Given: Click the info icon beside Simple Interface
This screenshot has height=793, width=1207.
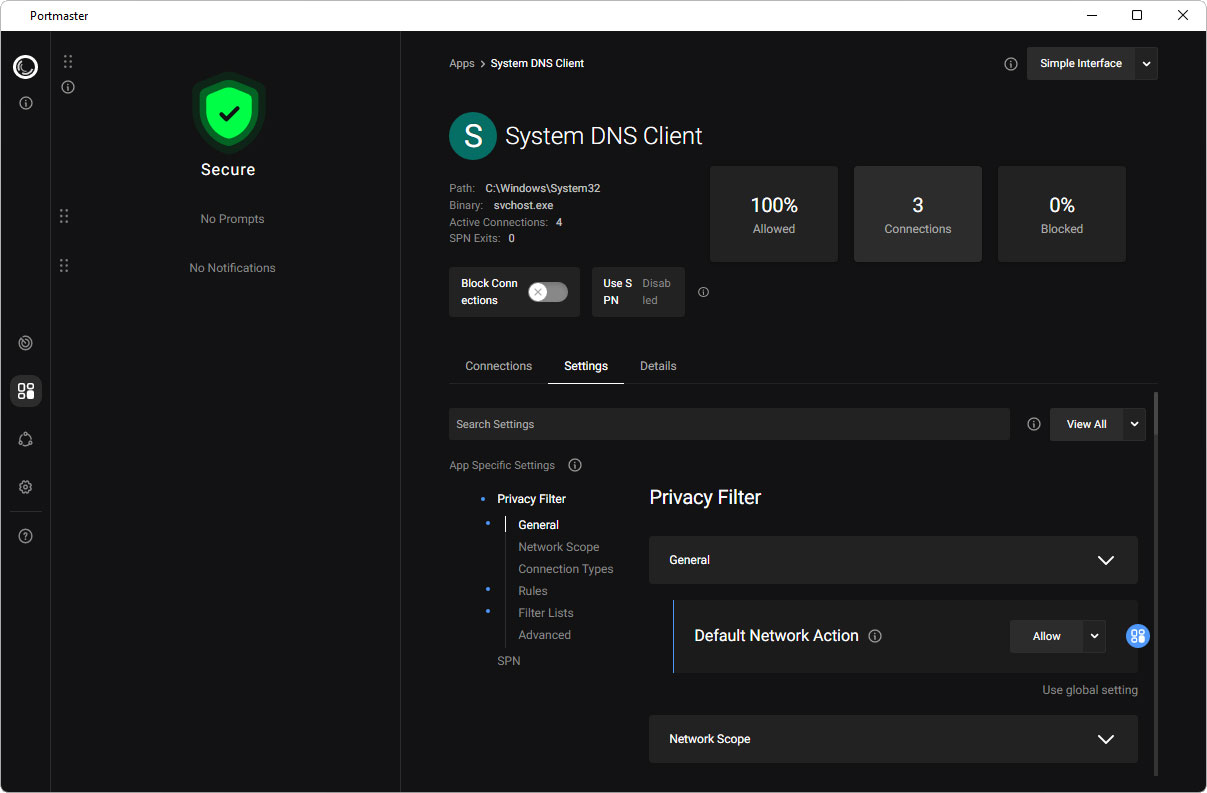Looking at the screenshot, I should click(1010, 64).
